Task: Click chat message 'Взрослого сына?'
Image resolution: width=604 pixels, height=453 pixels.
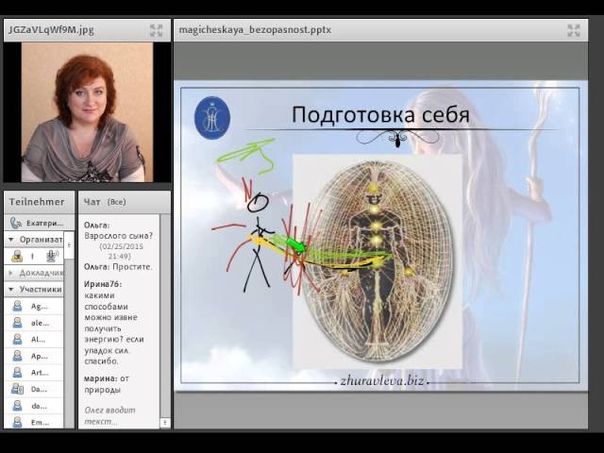Action: tap(118, 236)
